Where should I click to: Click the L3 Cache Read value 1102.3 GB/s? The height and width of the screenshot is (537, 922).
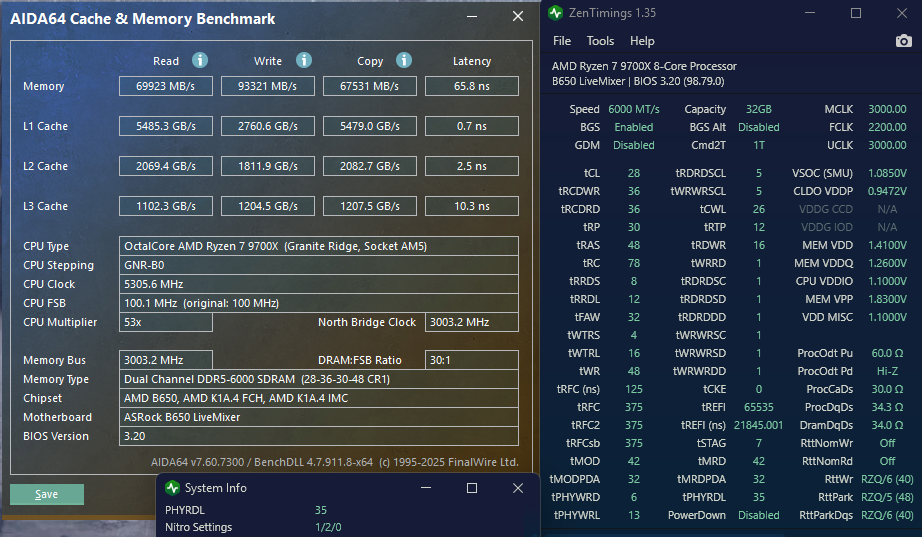[166, 206]
